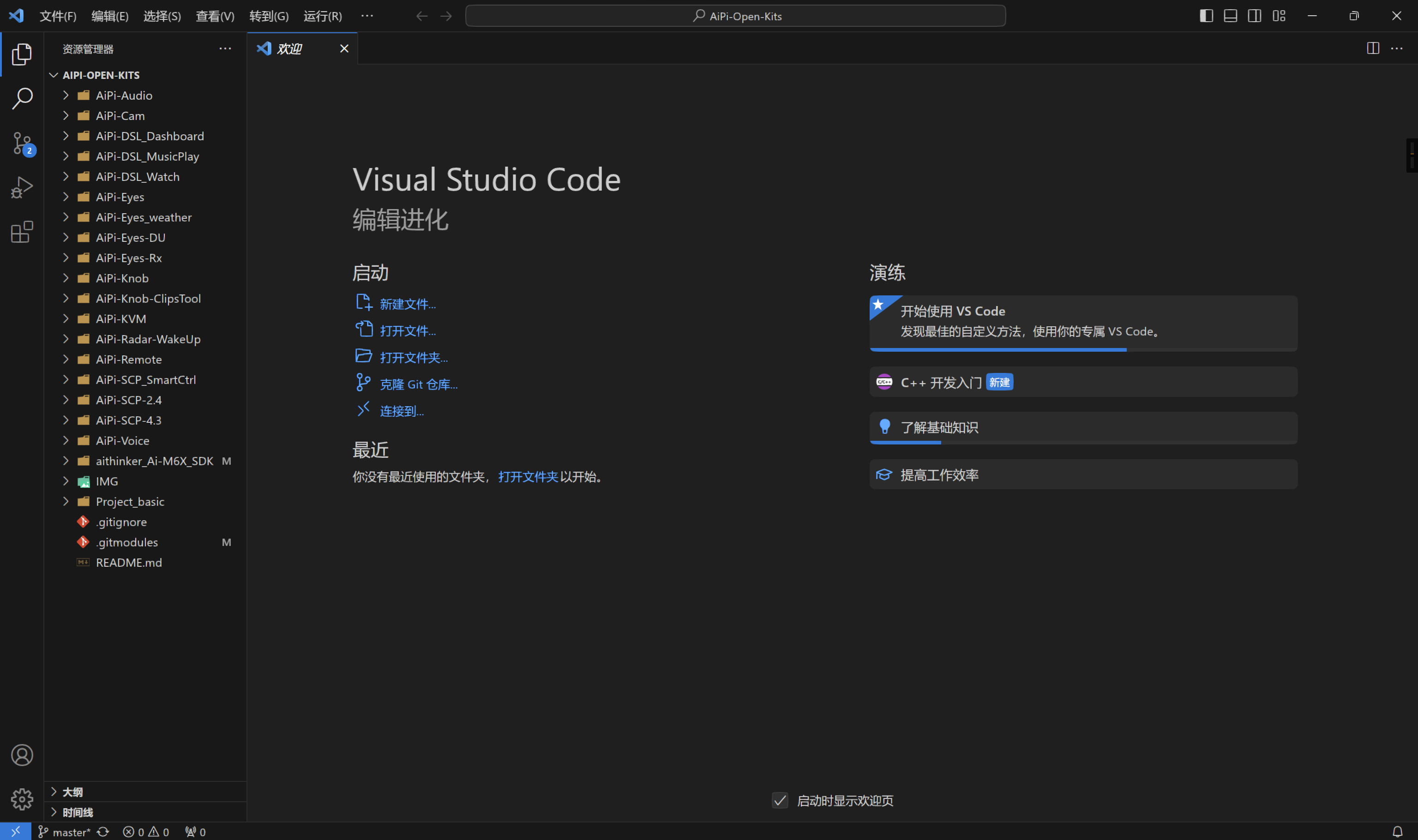This screenshot has height=840, width=1418.
Task: Open the 选择(S) menu
Action: 162,16
